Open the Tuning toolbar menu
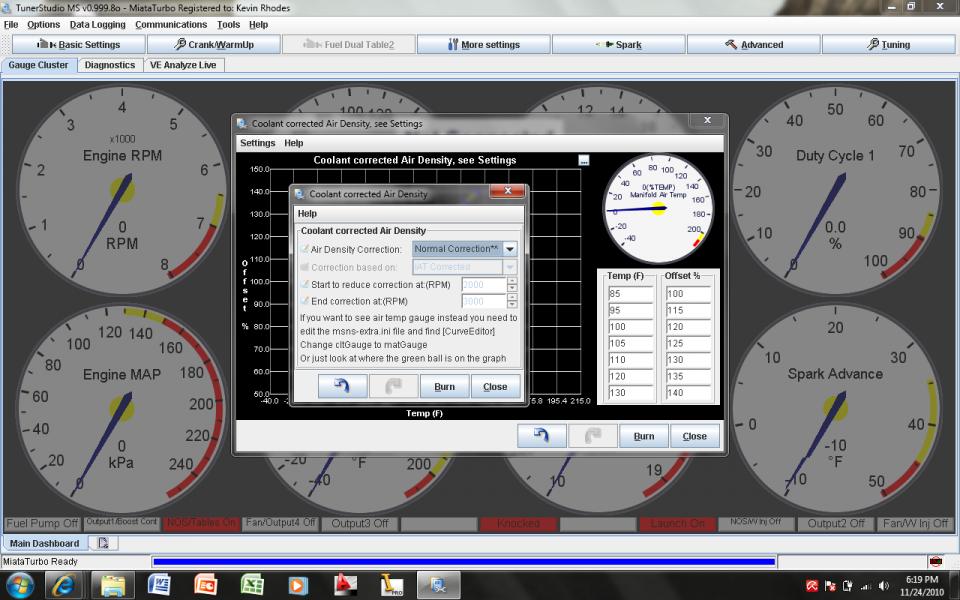 [888, 45]
